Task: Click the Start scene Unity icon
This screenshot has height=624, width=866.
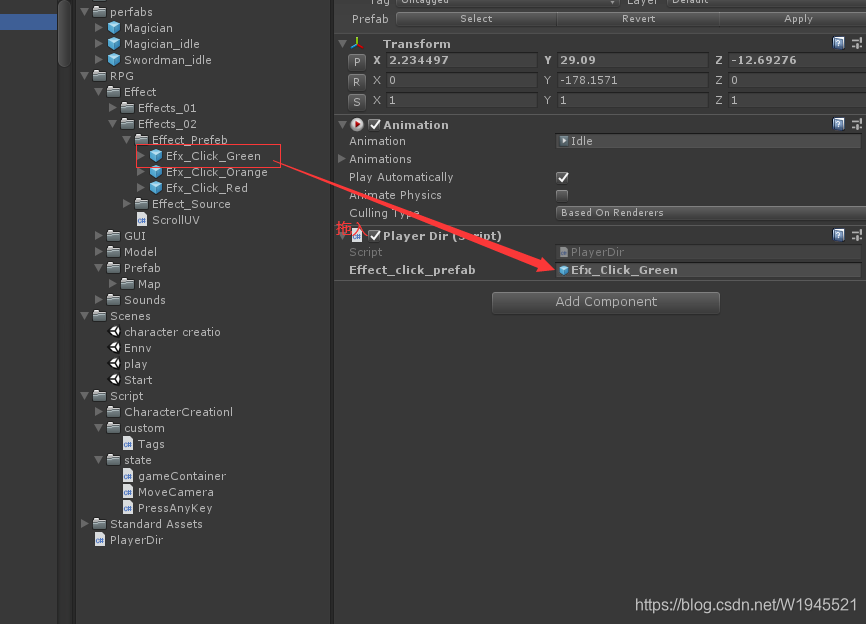Action: coord(114,380)
